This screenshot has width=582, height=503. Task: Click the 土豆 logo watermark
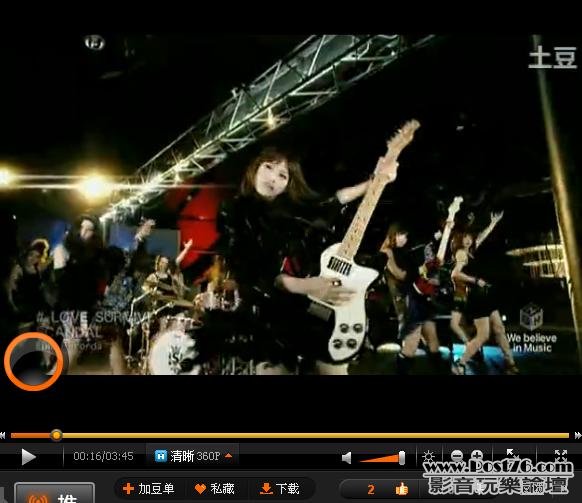click(x=553, y=58)
